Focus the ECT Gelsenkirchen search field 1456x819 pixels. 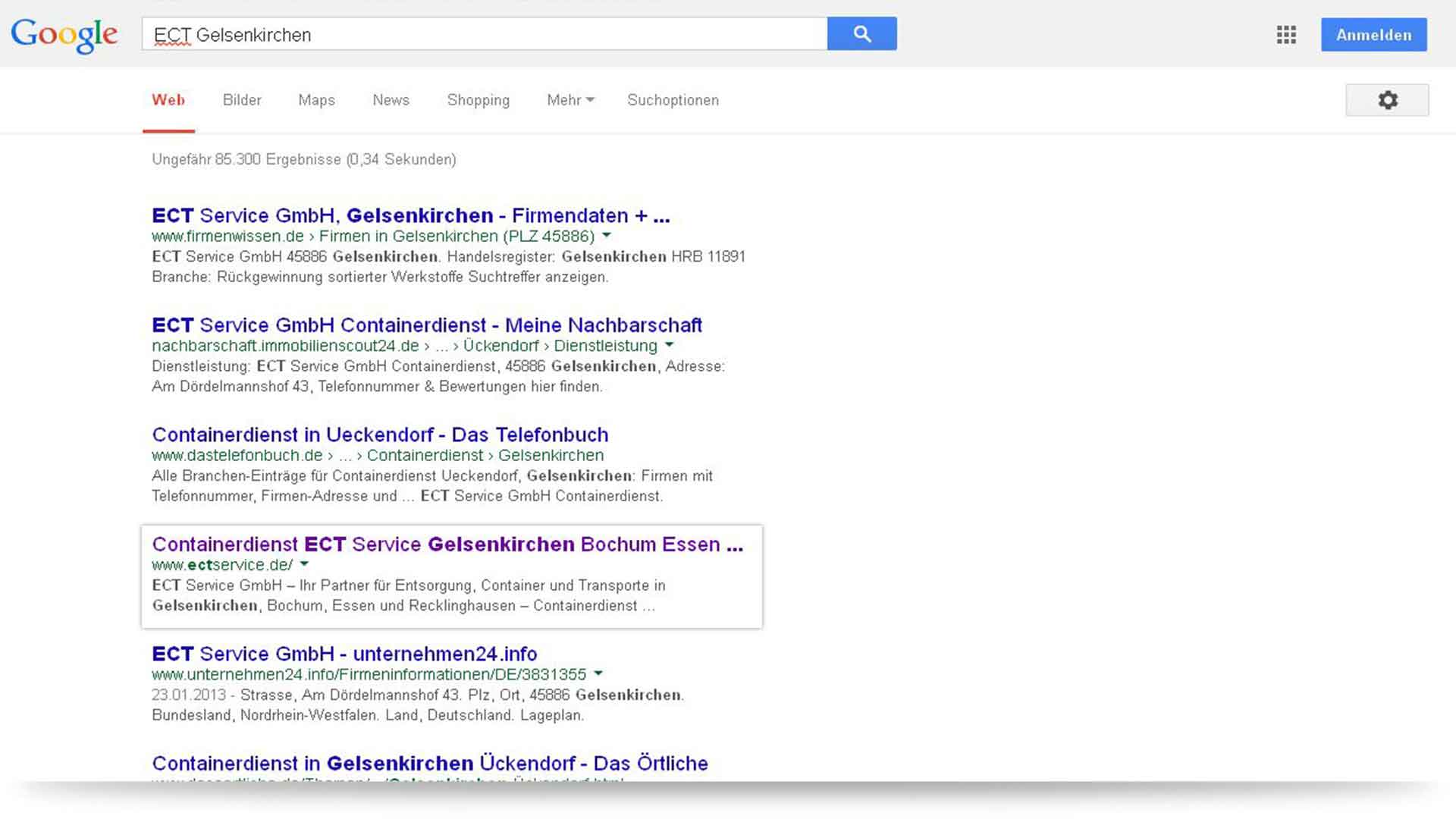(x=485, y=34)
